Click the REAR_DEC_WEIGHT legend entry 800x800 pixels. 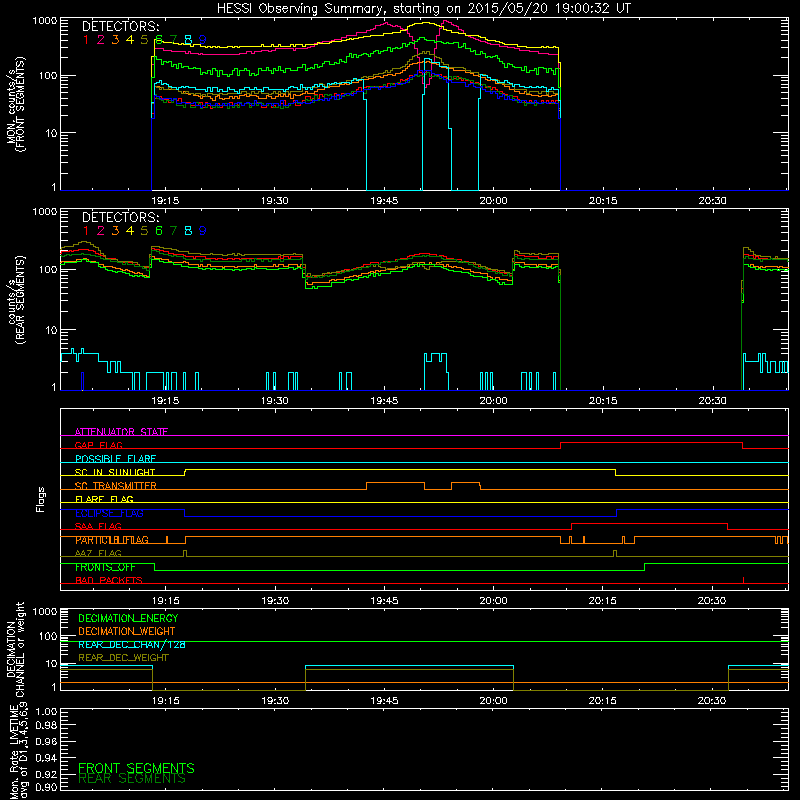(123, 658)
